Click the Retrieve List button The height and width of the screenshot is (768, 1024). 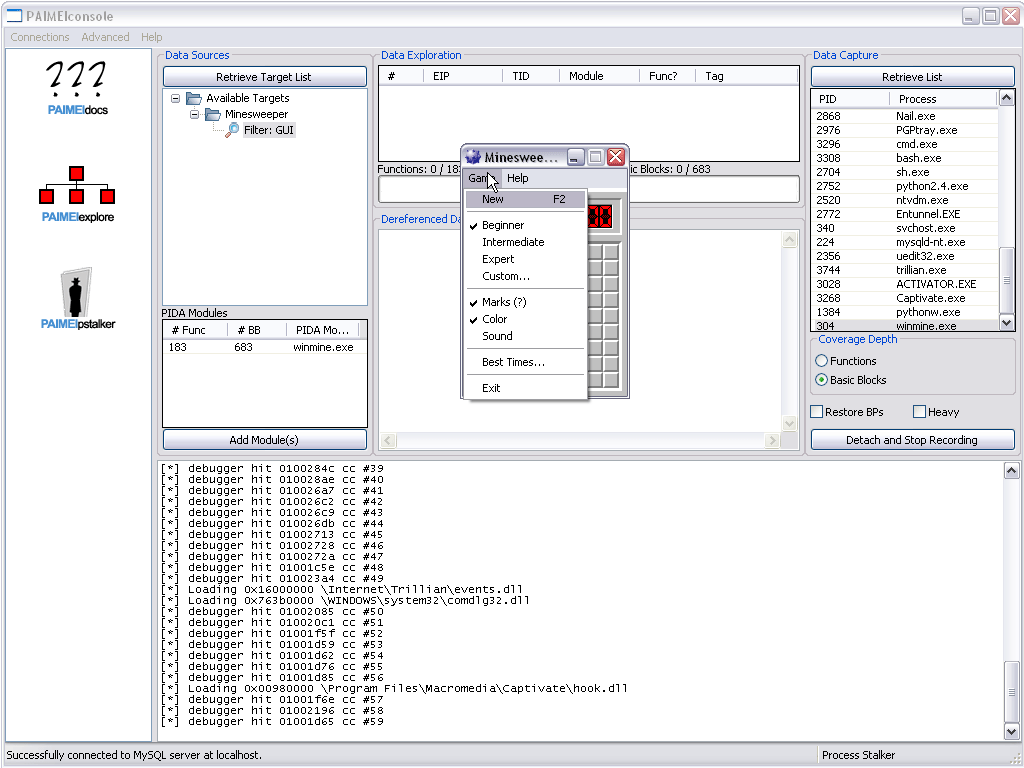912,76
